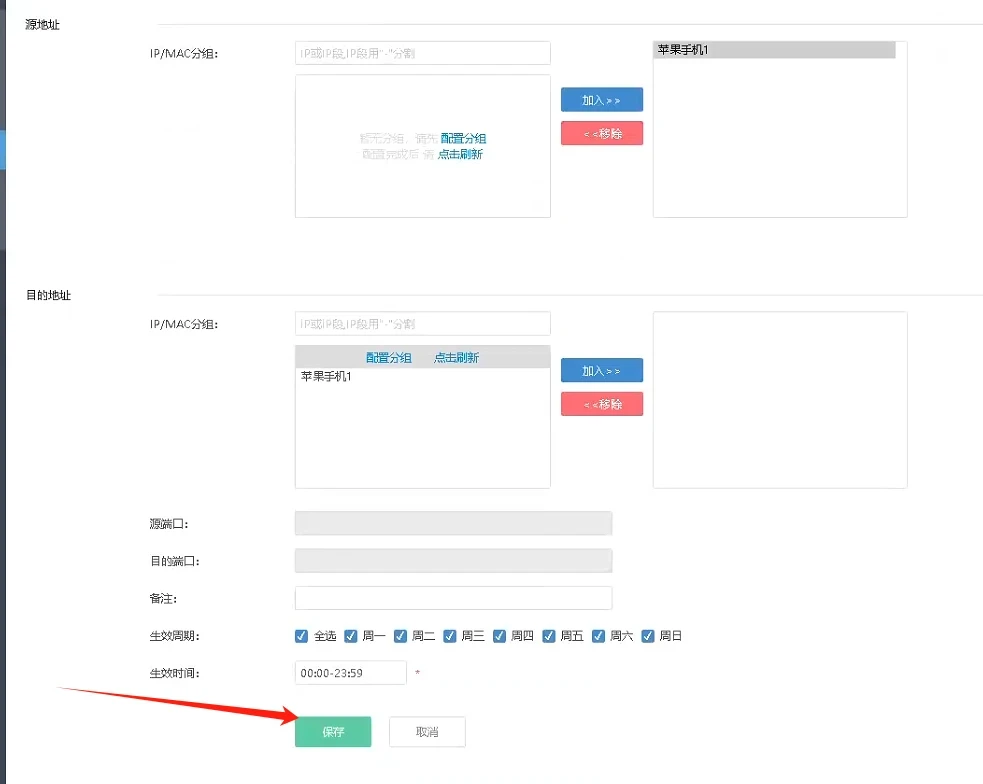Select 苹果手机1 in 目的地址 available list
Viewport: 983px width, 784px height.
(326, 377)
